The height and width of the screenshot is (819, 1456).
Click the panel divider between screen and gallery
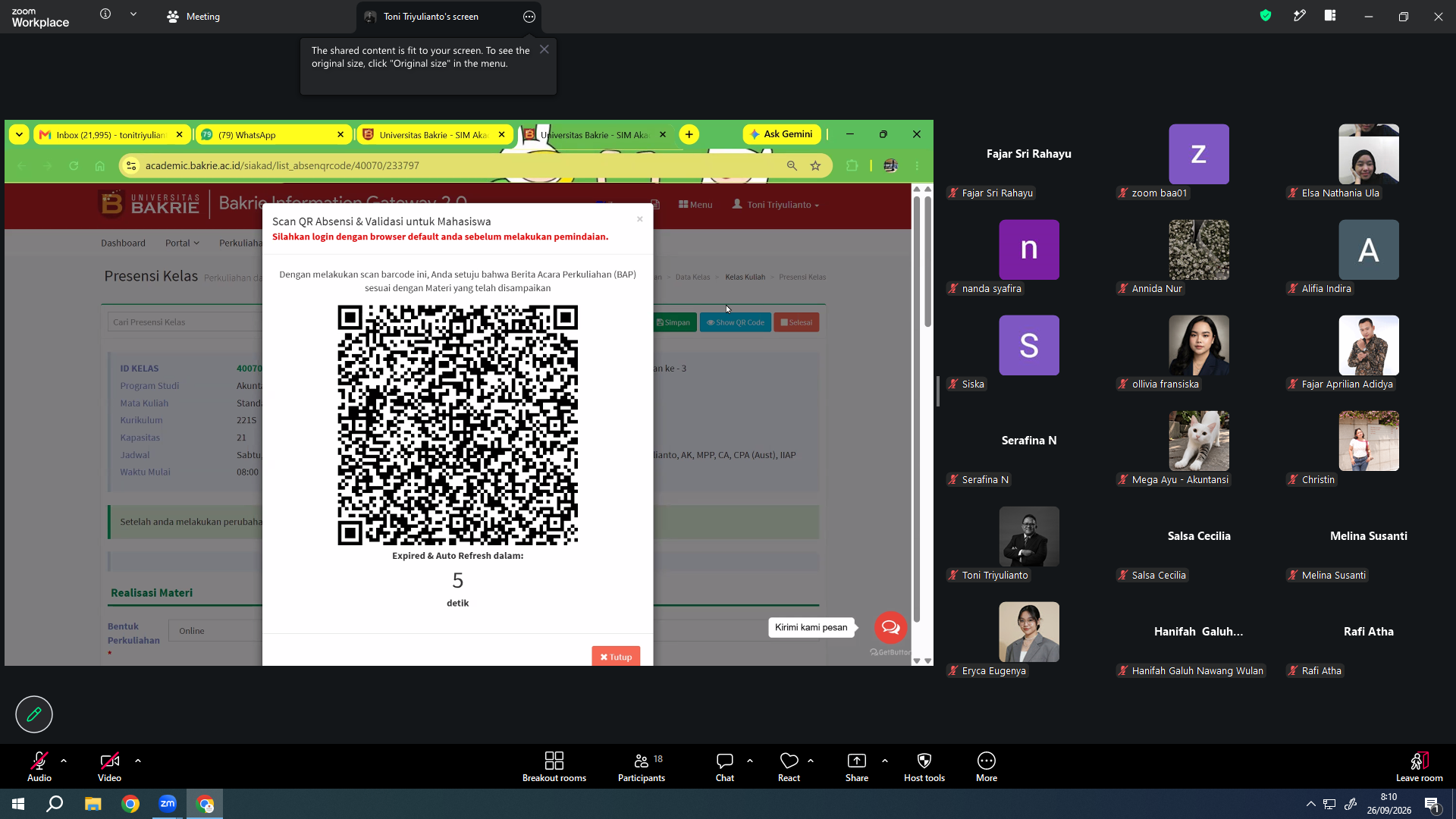tap(938, 391)
